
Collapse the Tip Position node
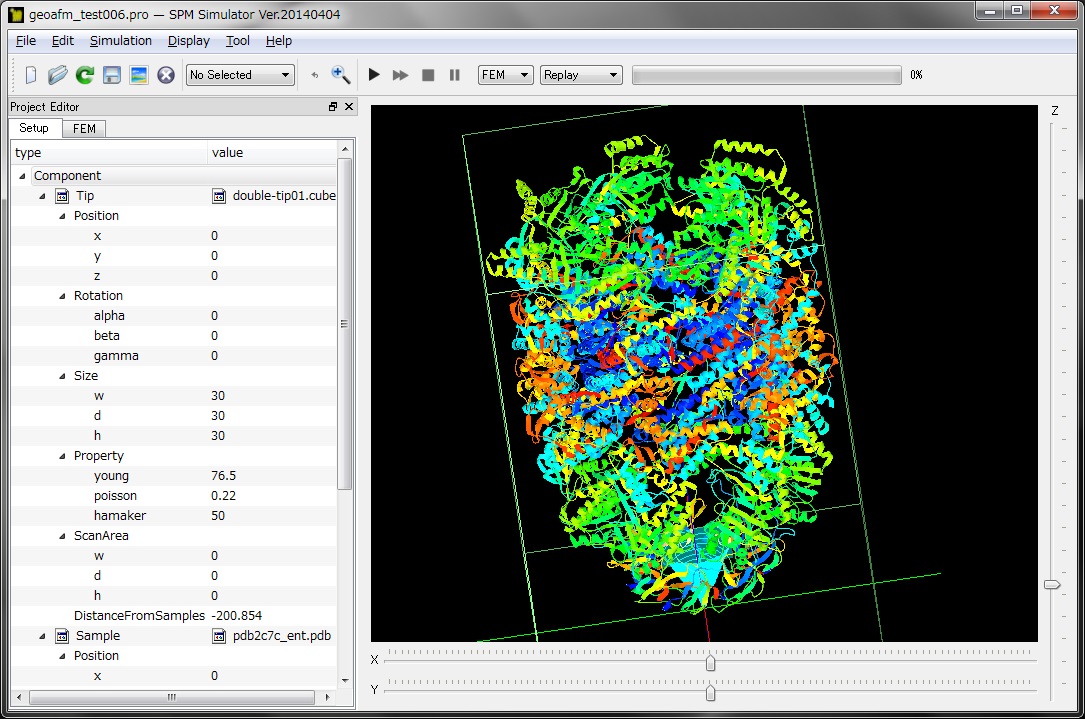point(62,216)
